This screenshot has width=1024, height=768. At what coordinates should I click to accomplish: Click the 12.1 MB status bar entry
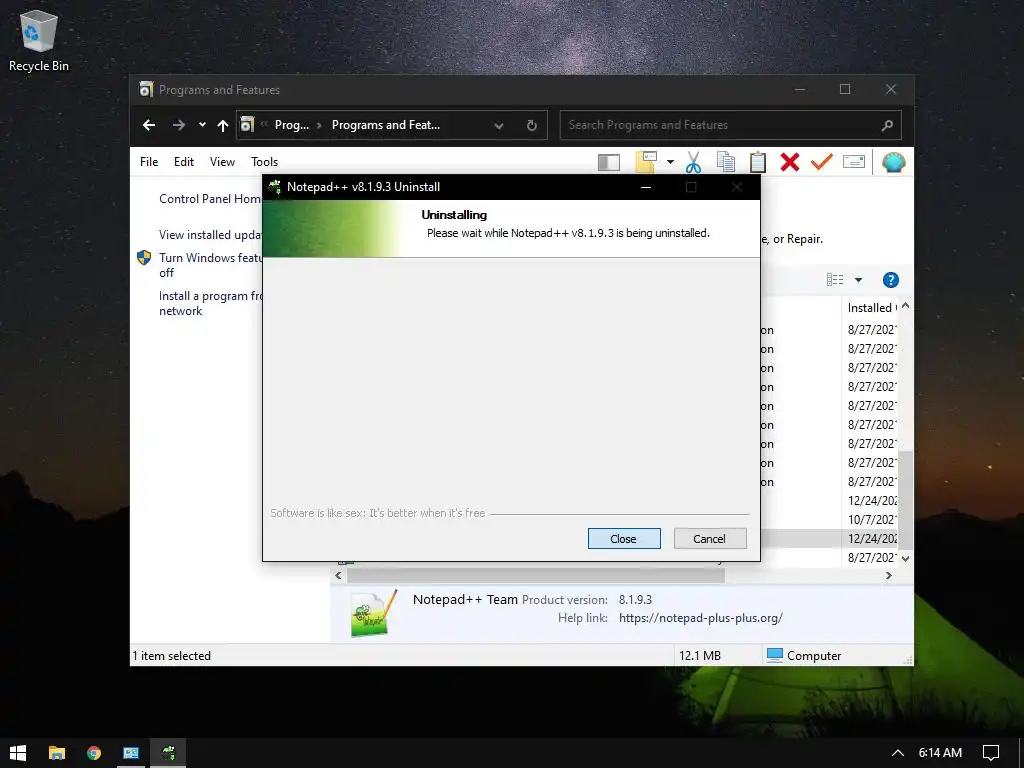coord(700,656)
